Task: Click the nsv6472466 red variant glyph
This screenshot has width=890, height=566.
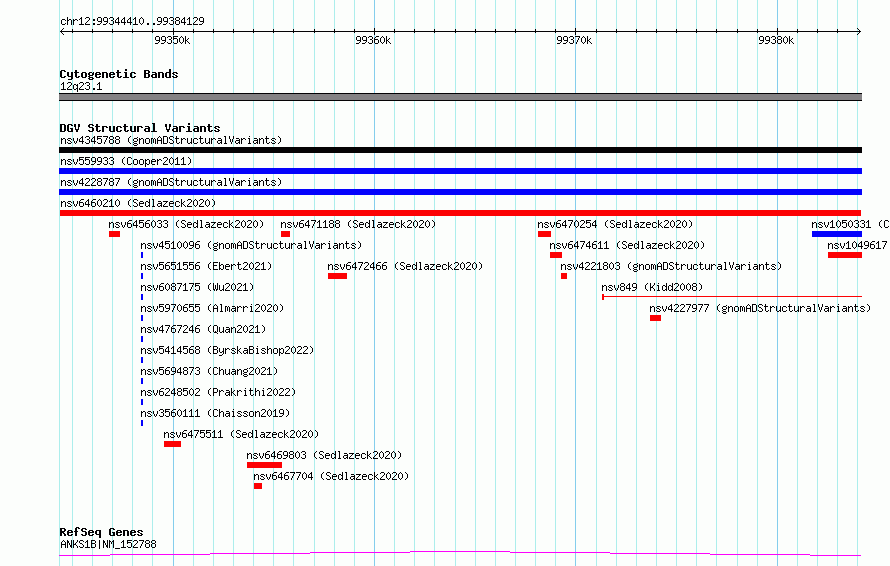Action: click(x=337, y=276)
